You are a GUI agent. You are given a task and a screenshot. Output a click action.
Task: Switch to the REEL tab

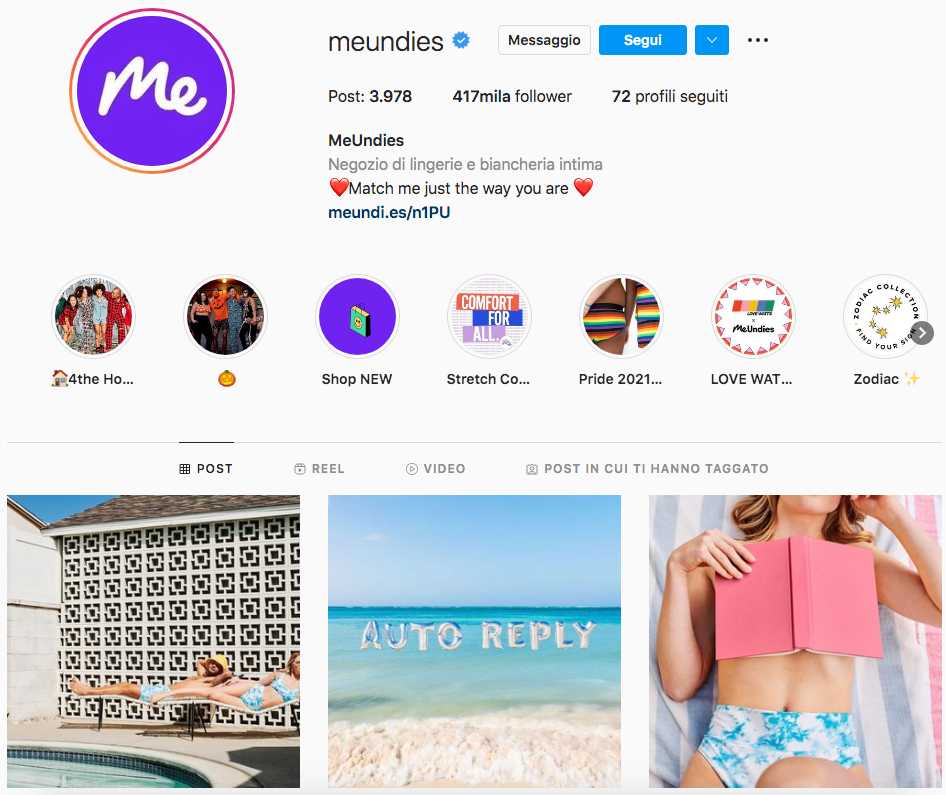(x=319, y=469)
